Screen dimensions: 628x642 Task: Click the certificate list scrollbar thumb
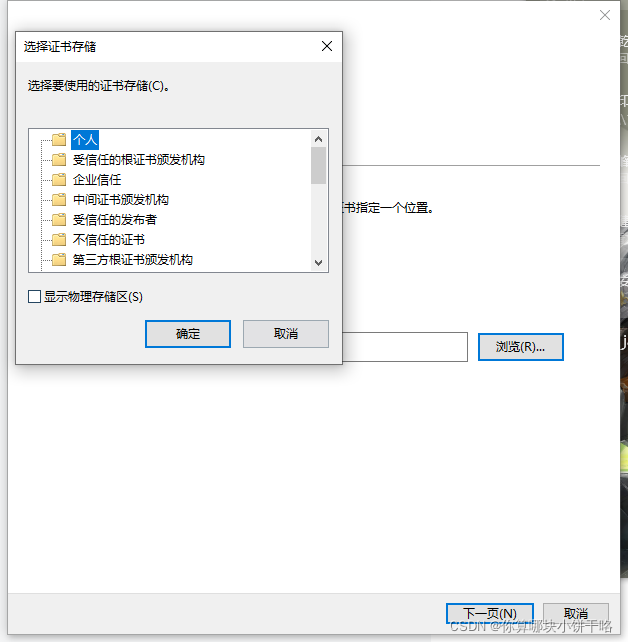[319, 165]
